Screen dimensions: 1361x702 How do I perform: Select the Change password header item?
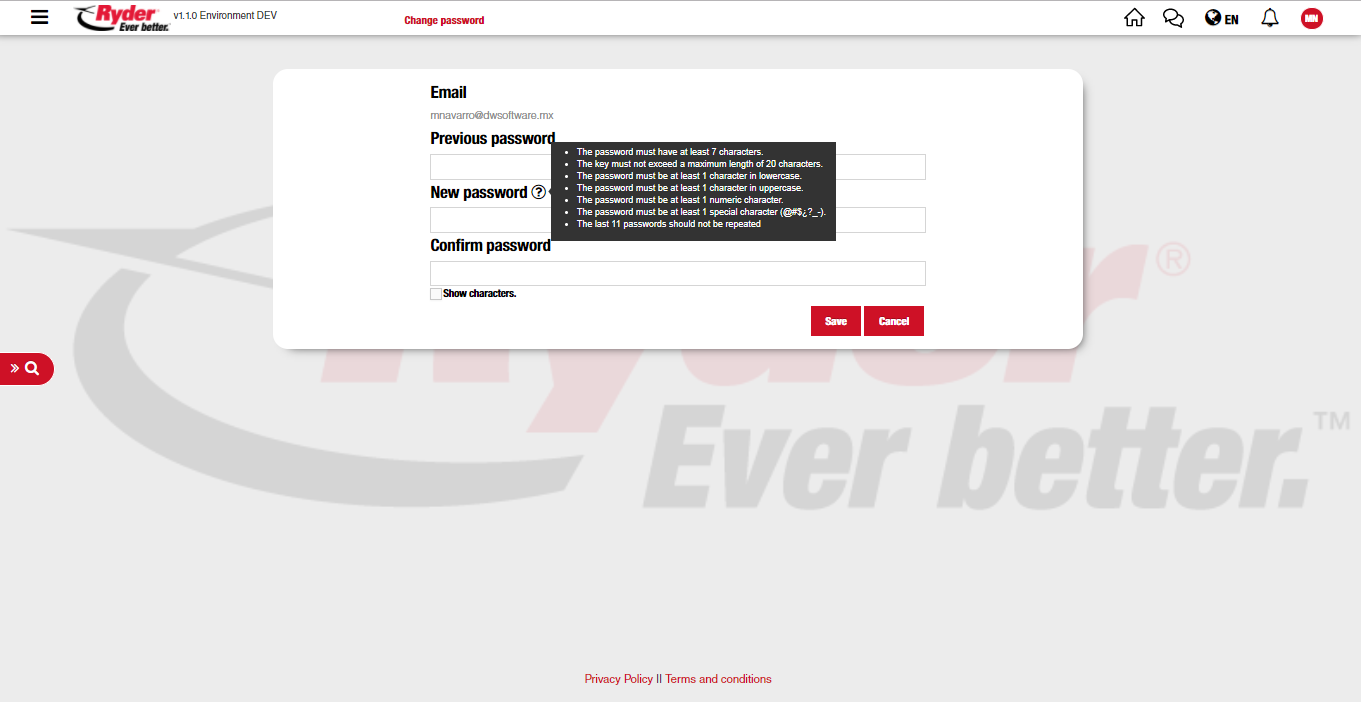click(x=444, y=20)
